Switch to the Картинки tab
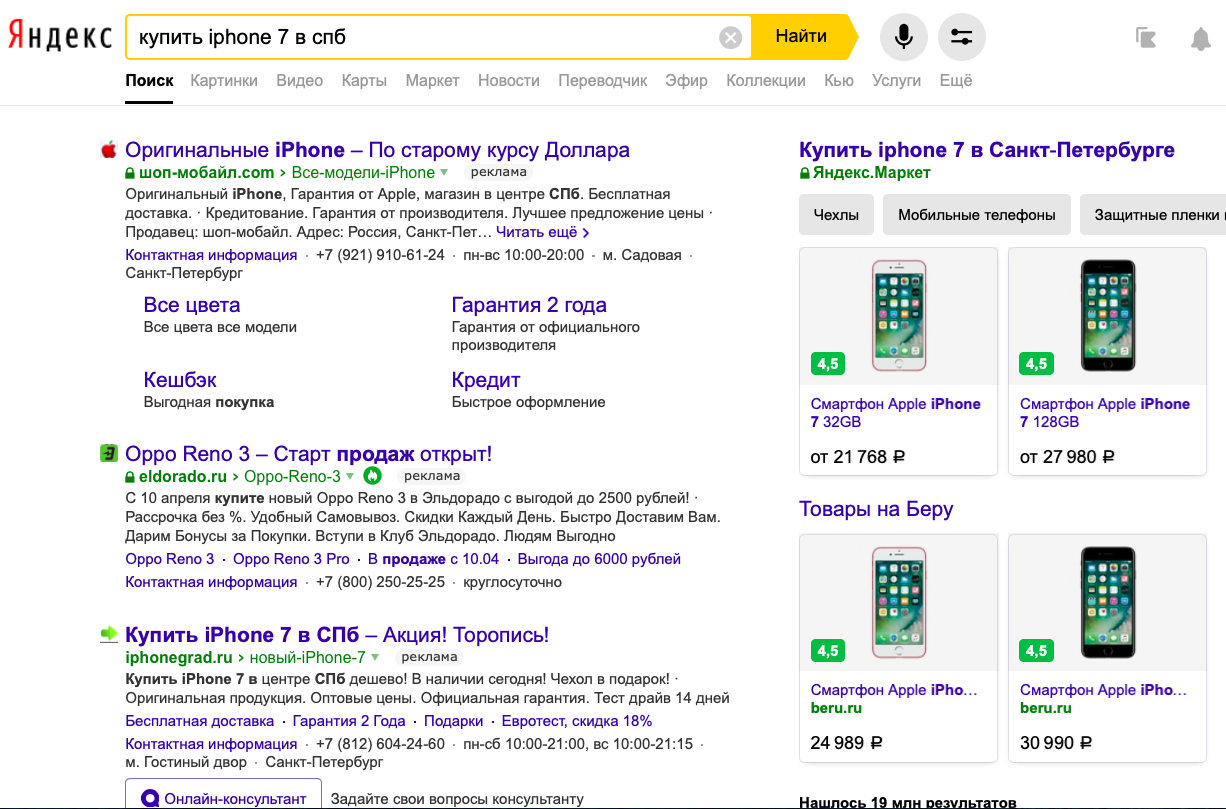This screenshot has height=809, width=1226. (224, 80)
